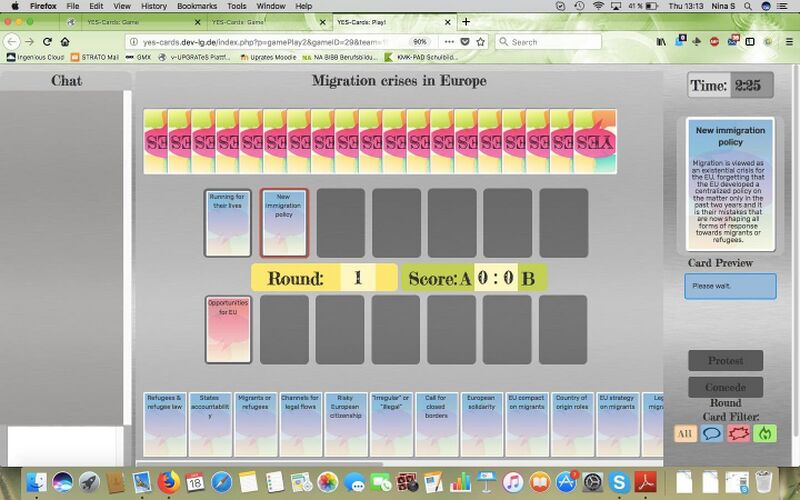Open App Store from the Dock
This screenshot has height=500, width=800.
point(566,482)
